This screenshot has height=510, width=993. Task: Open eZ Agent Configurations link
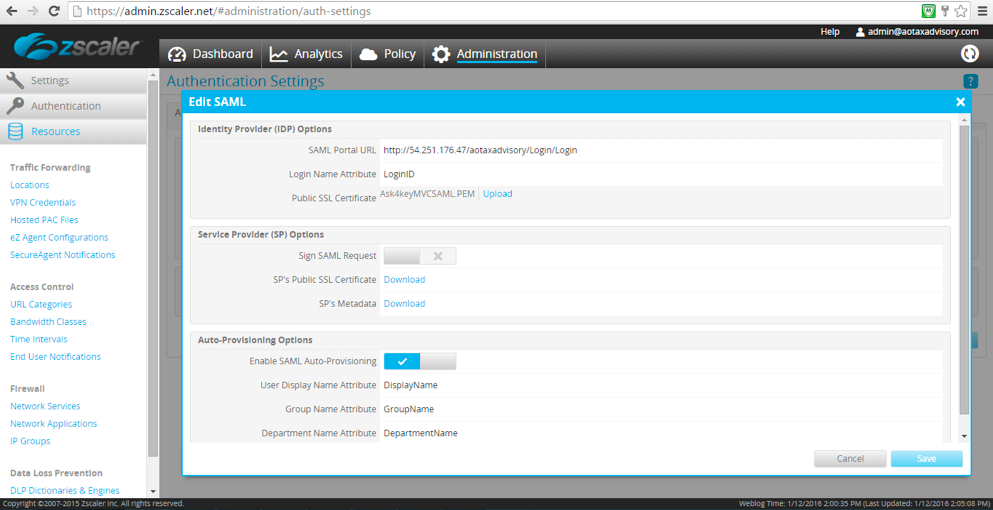(59, 238)
